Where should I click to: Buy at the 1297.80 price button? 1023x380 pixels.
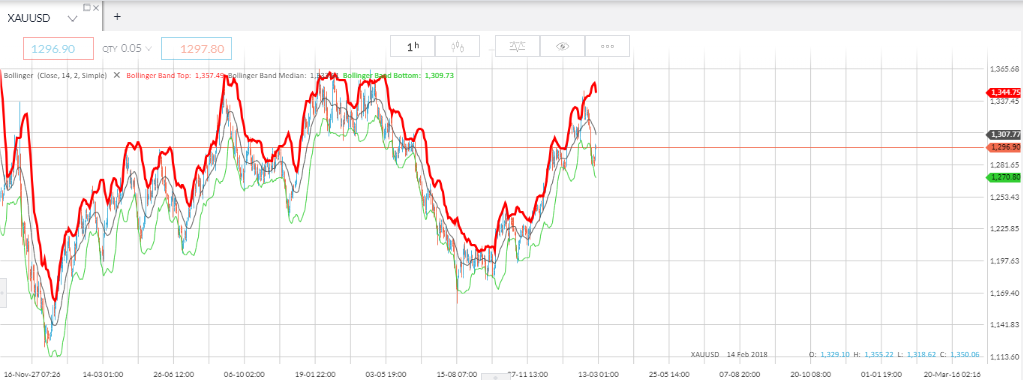pos(196,49)
